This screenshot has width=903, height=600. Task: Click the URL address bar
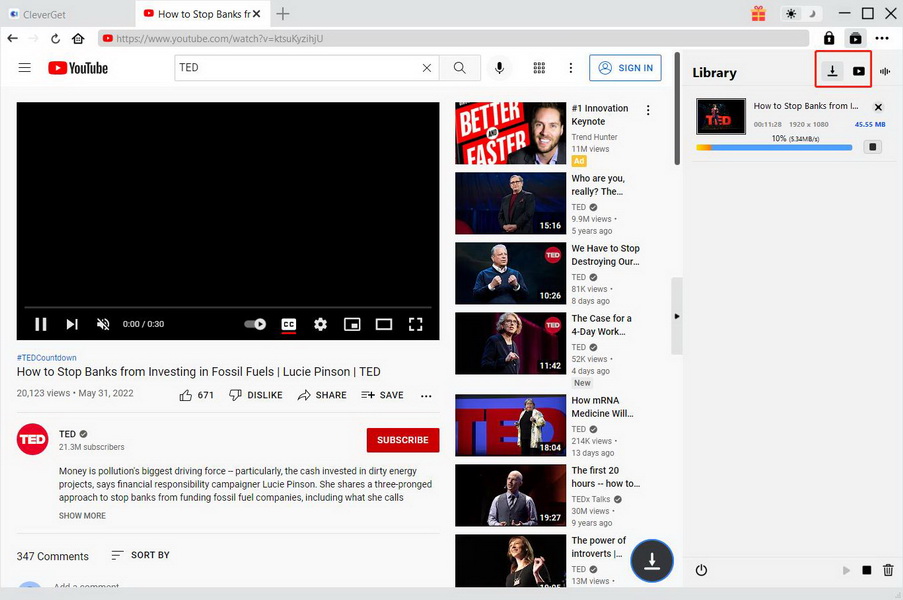[x=454, y=39]
